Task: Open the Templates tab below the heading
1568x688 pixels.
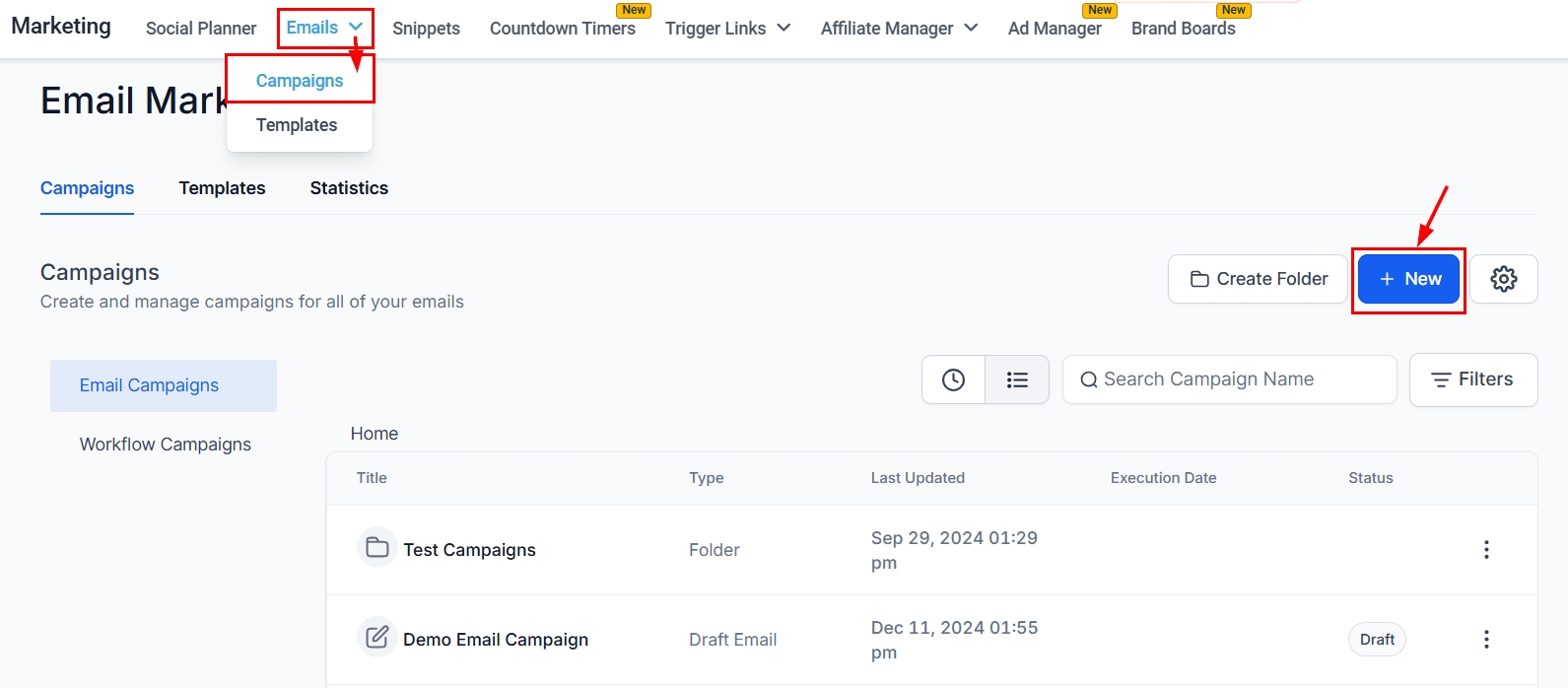Action: click(222, 188)
